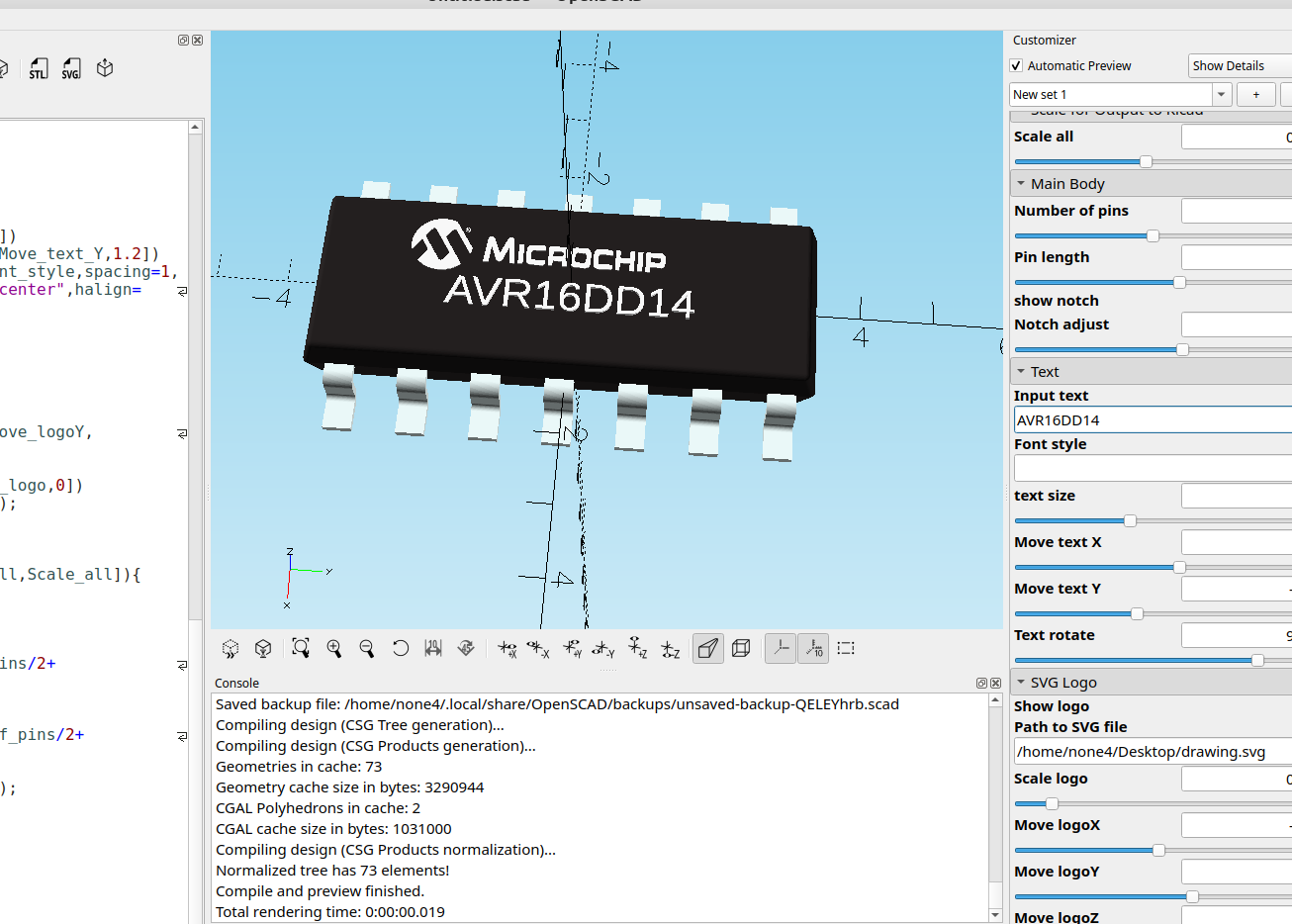This screenshot has height=924, width=1292.
Task: Collapse the Main Body section
Action: [x=1022, y=183]
